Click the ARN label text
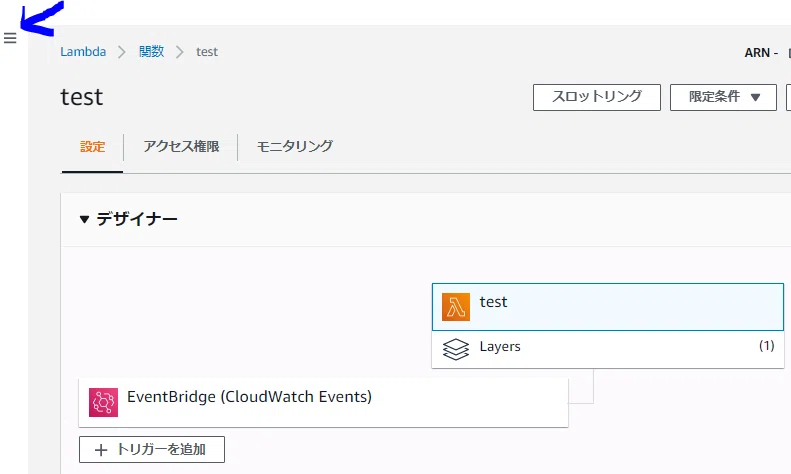The image size is (791, 474). [x=757, y=52]
